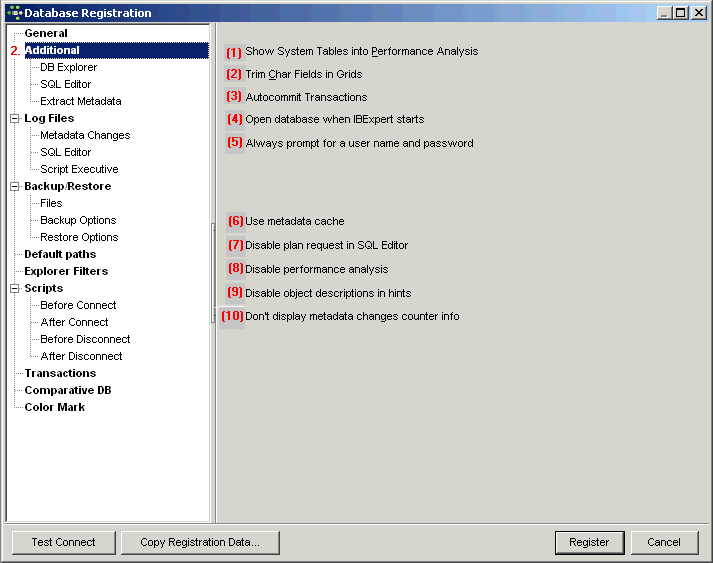Viewport: 713px width, 563px height.
Task: Check Disable performance analysis
Action: [x=307, y=269]
